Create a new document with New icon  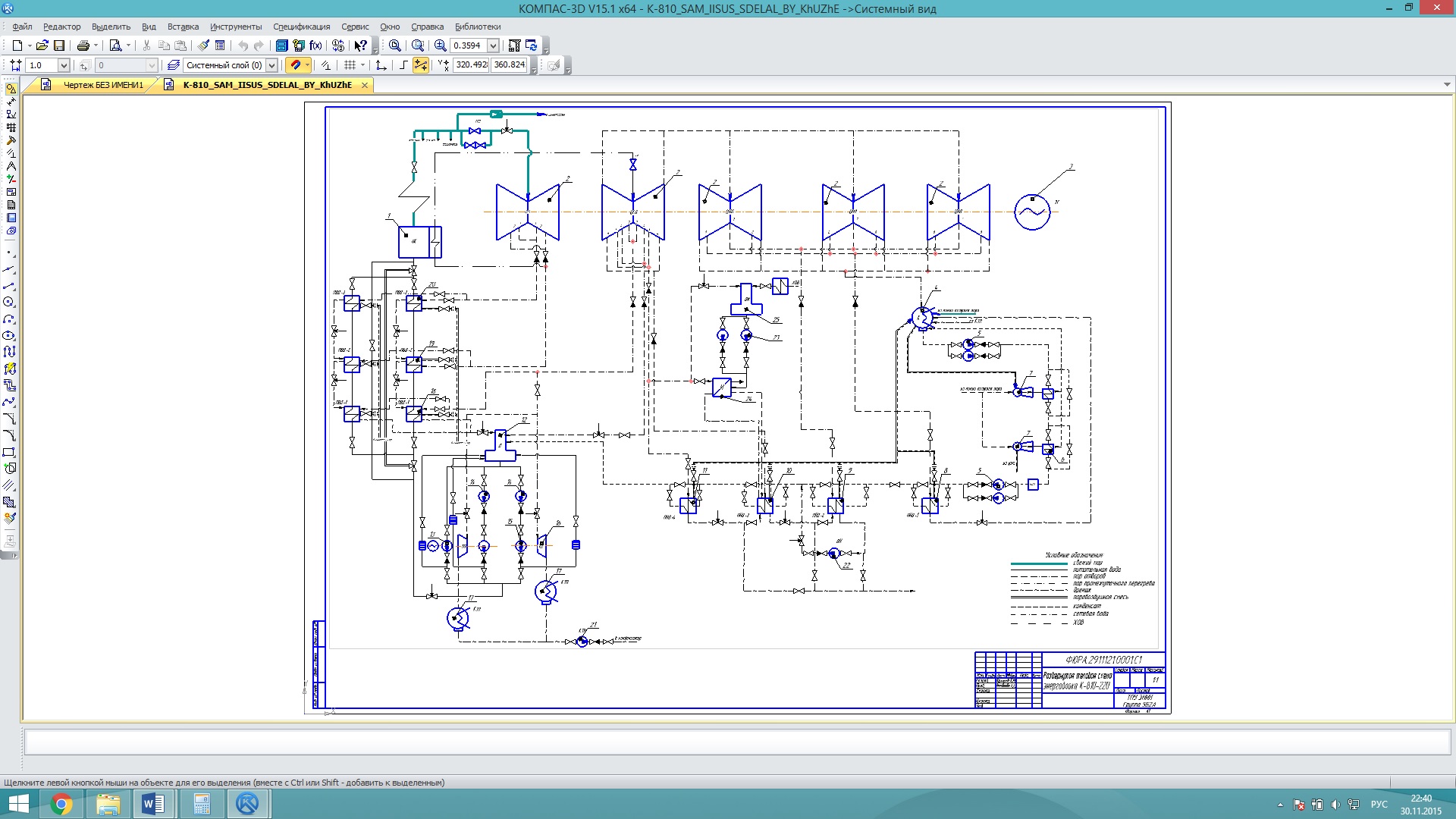pyautogui.click(x=17, y=45)
